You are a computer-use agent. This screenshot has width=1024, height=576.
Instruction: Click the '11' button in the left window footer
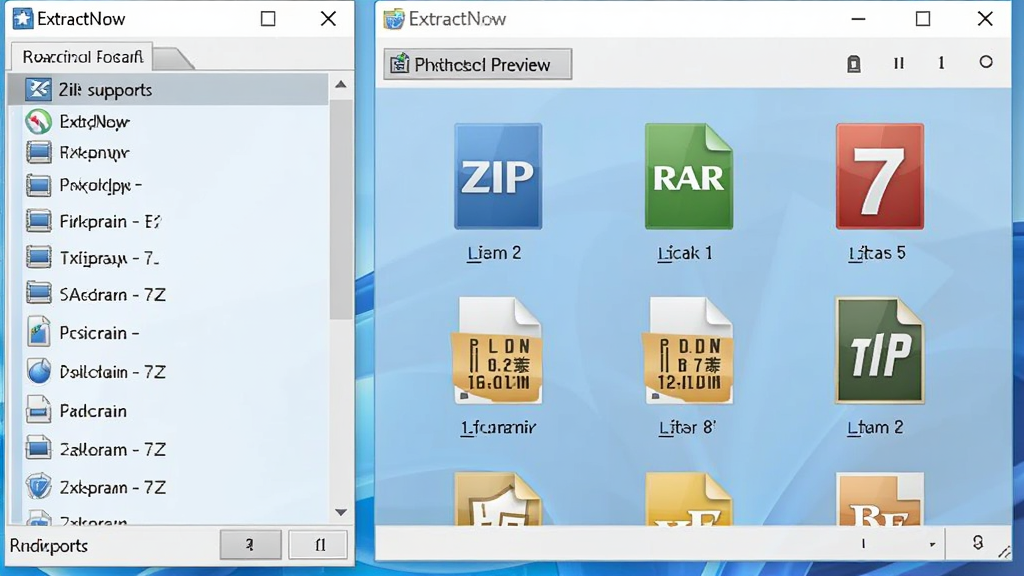319,544
